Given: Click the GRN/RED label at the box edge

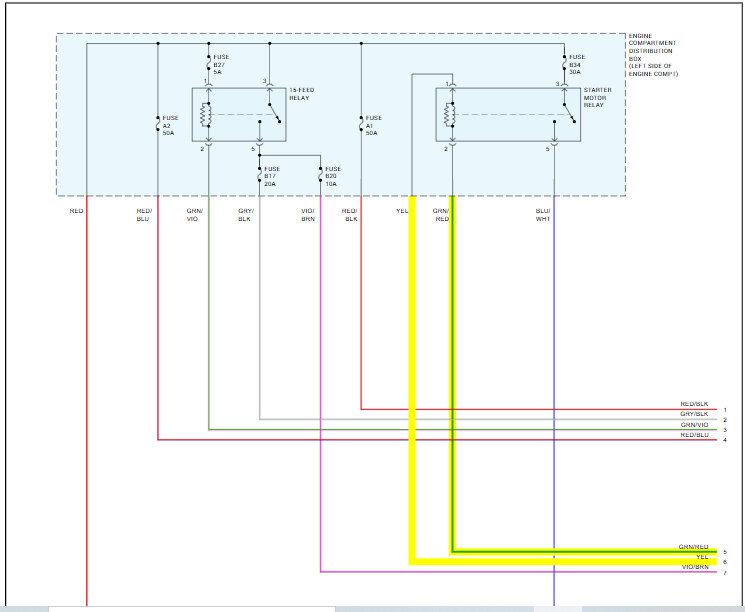Looking at the screenshot, I should 441,215.
